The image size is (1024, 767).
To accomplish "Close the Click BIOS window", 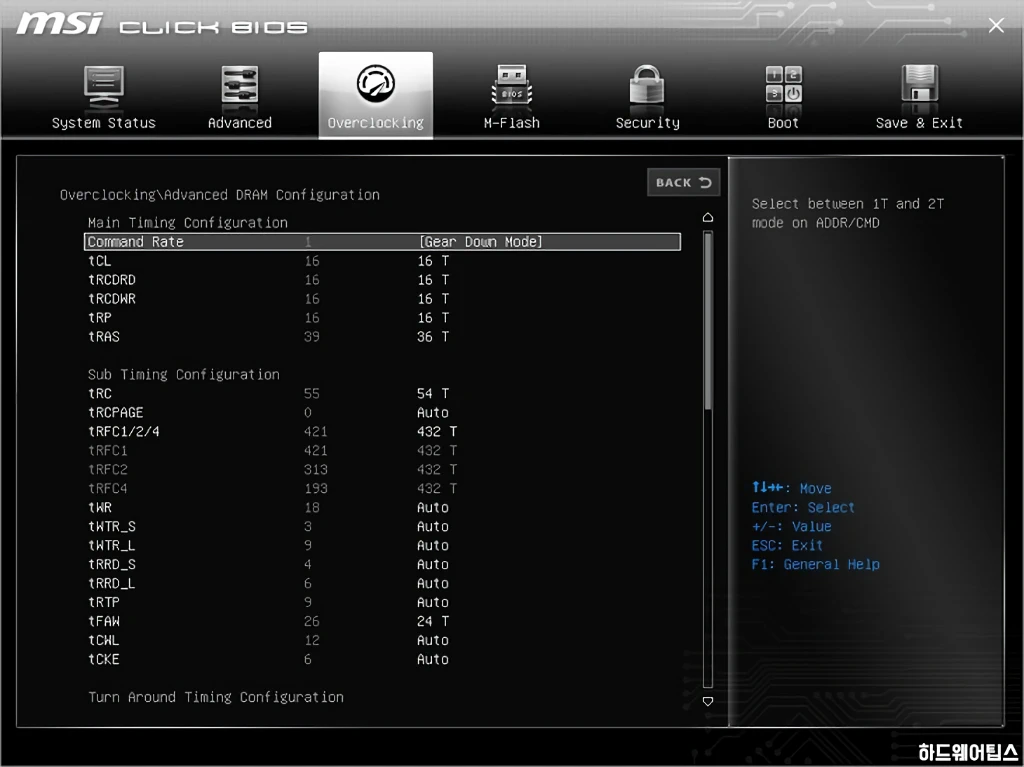I will [x=996, y=25].
